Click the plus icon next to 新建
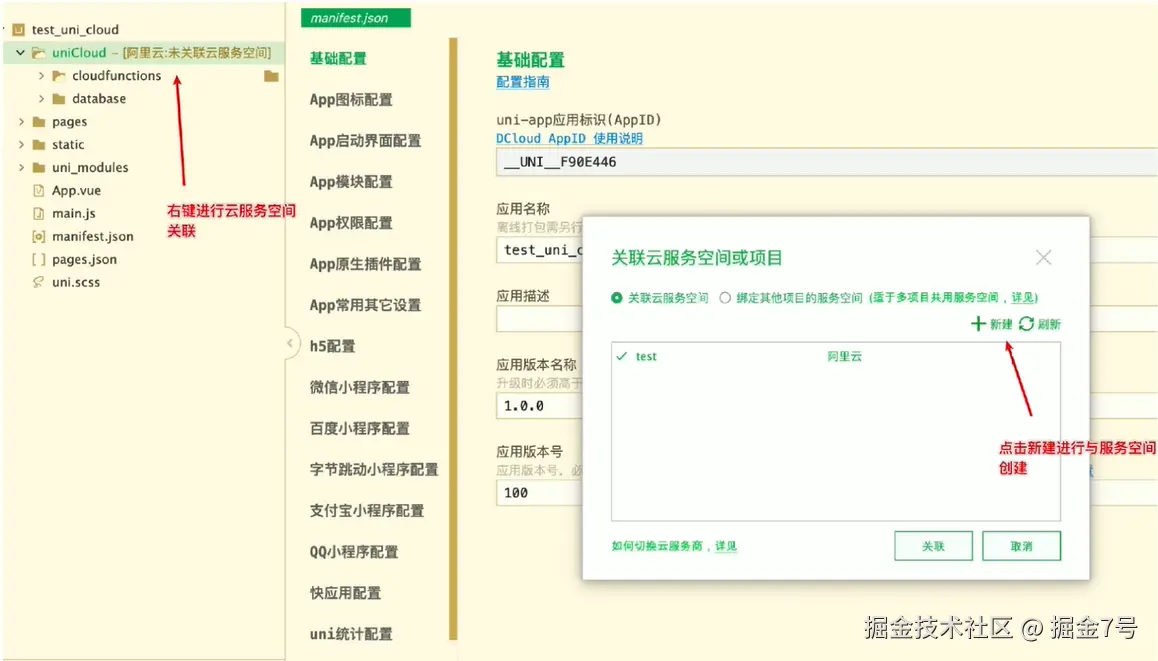 click(978, 323)
